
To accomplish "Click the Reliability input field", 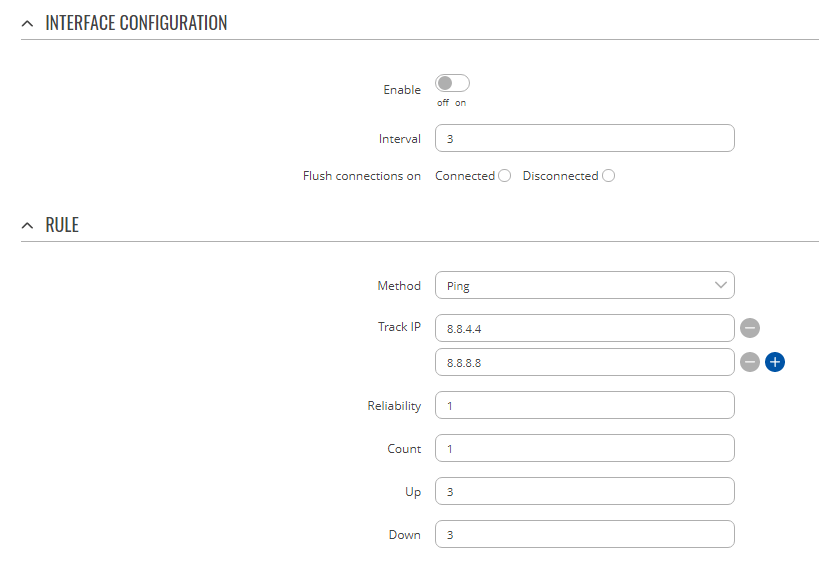I will [x=585, y=406].
